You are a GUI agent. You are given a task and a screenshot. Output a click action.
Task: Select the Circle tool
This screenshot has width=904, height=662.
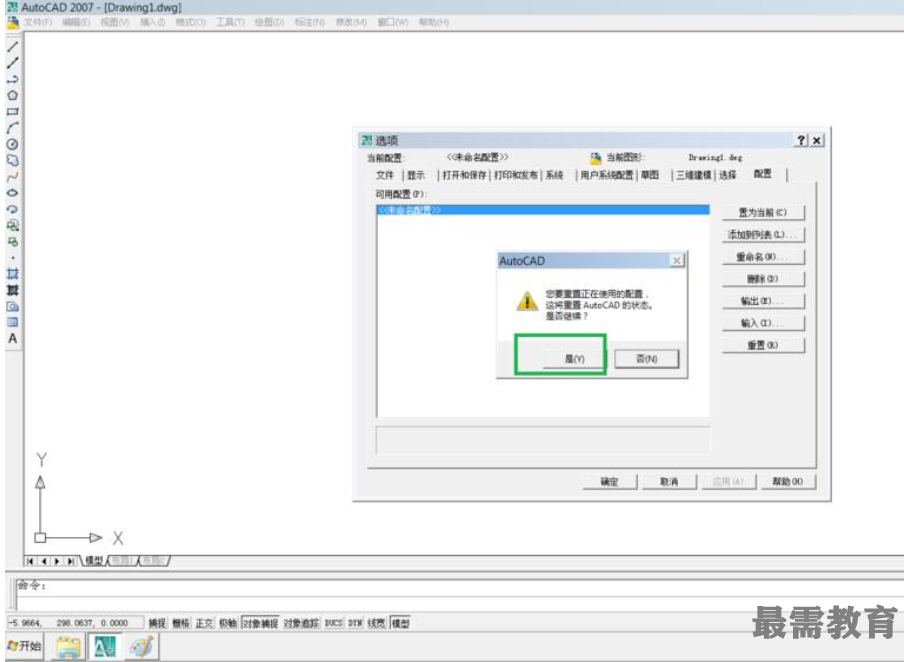(13, 144)
